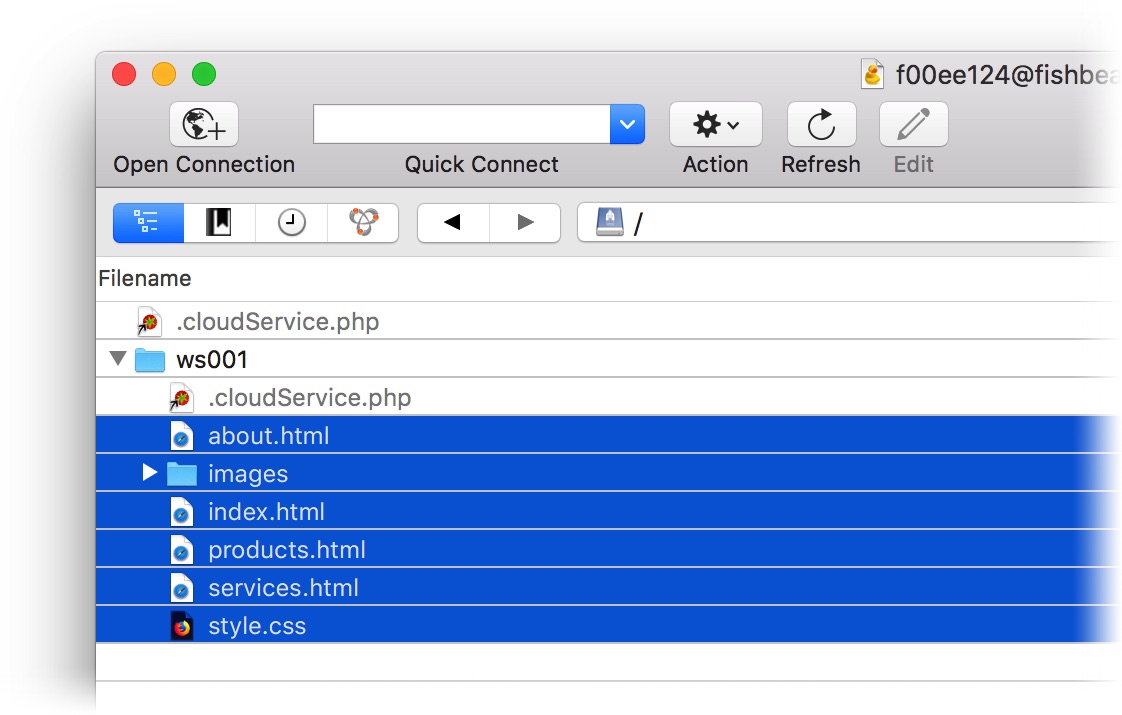The height and width of the screenshot is (715, 1122).
Task: Click the top-level .cloudService.php file icon
Action: (x=150, y=322)
